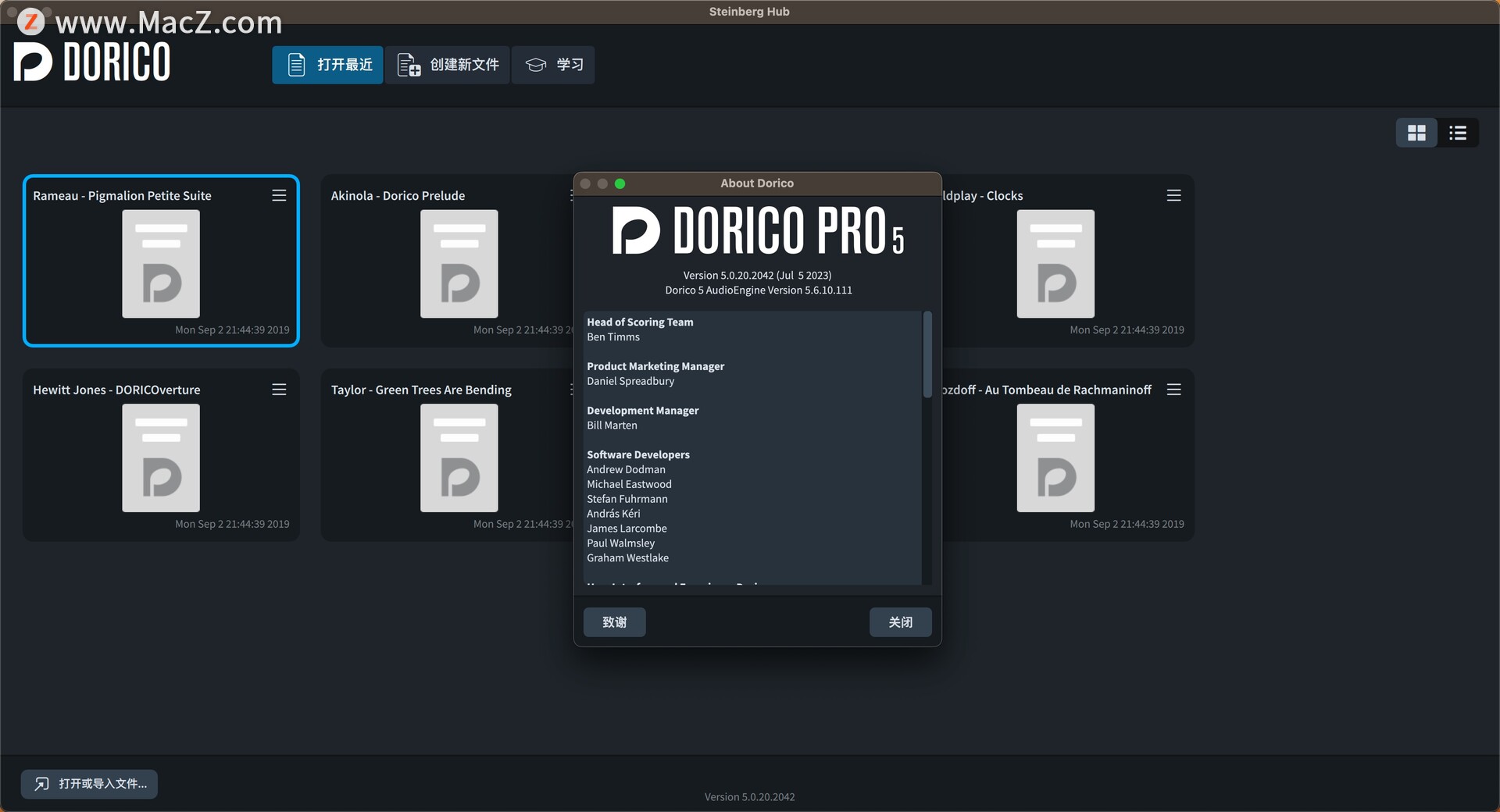
Task: Select Rameau - Pigmalion Petite Suite thumbnail
Action: (161, 264)
